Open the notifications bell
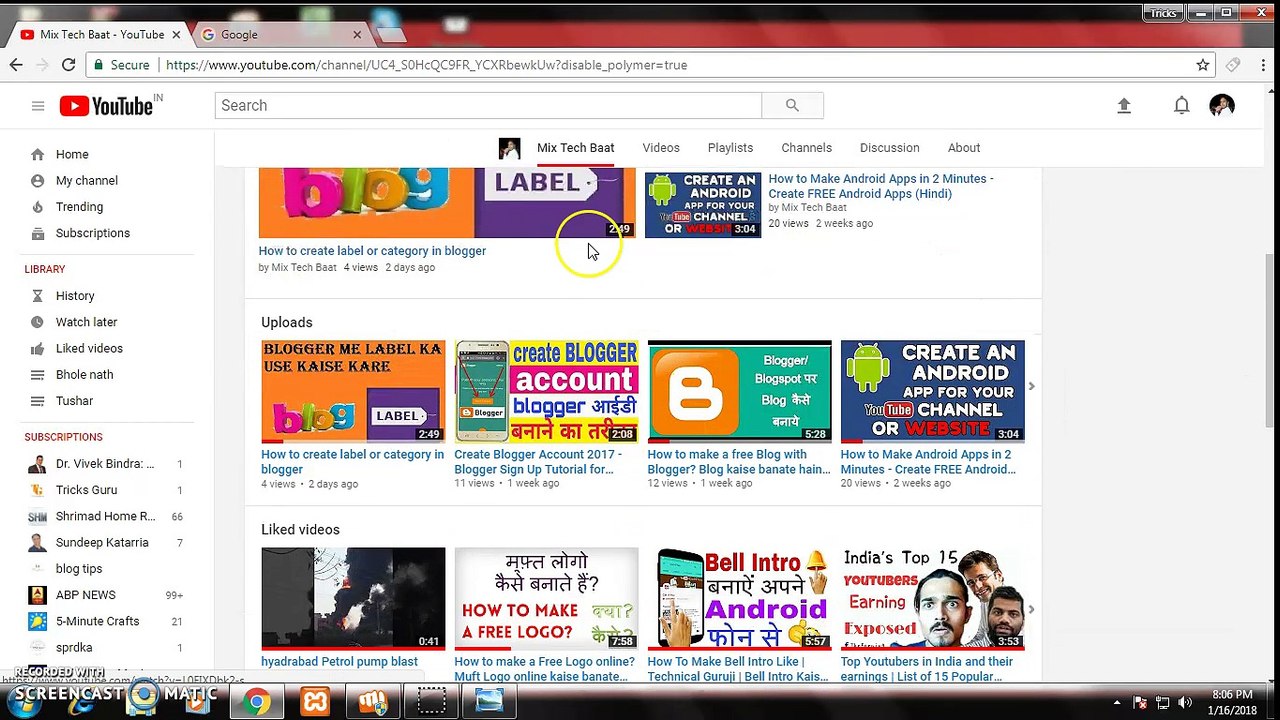 coord(1182,105)
